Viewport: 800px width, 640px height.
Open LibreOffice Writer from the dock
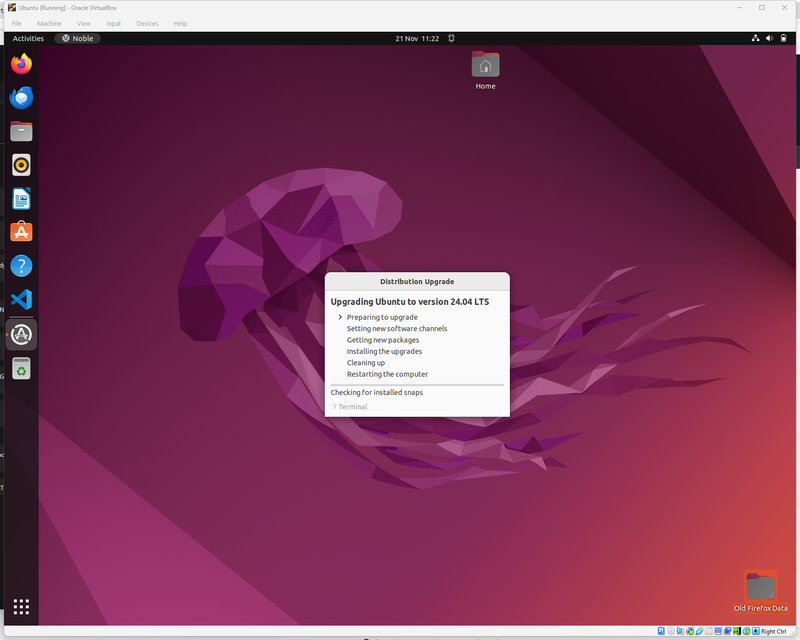point(21,199)
